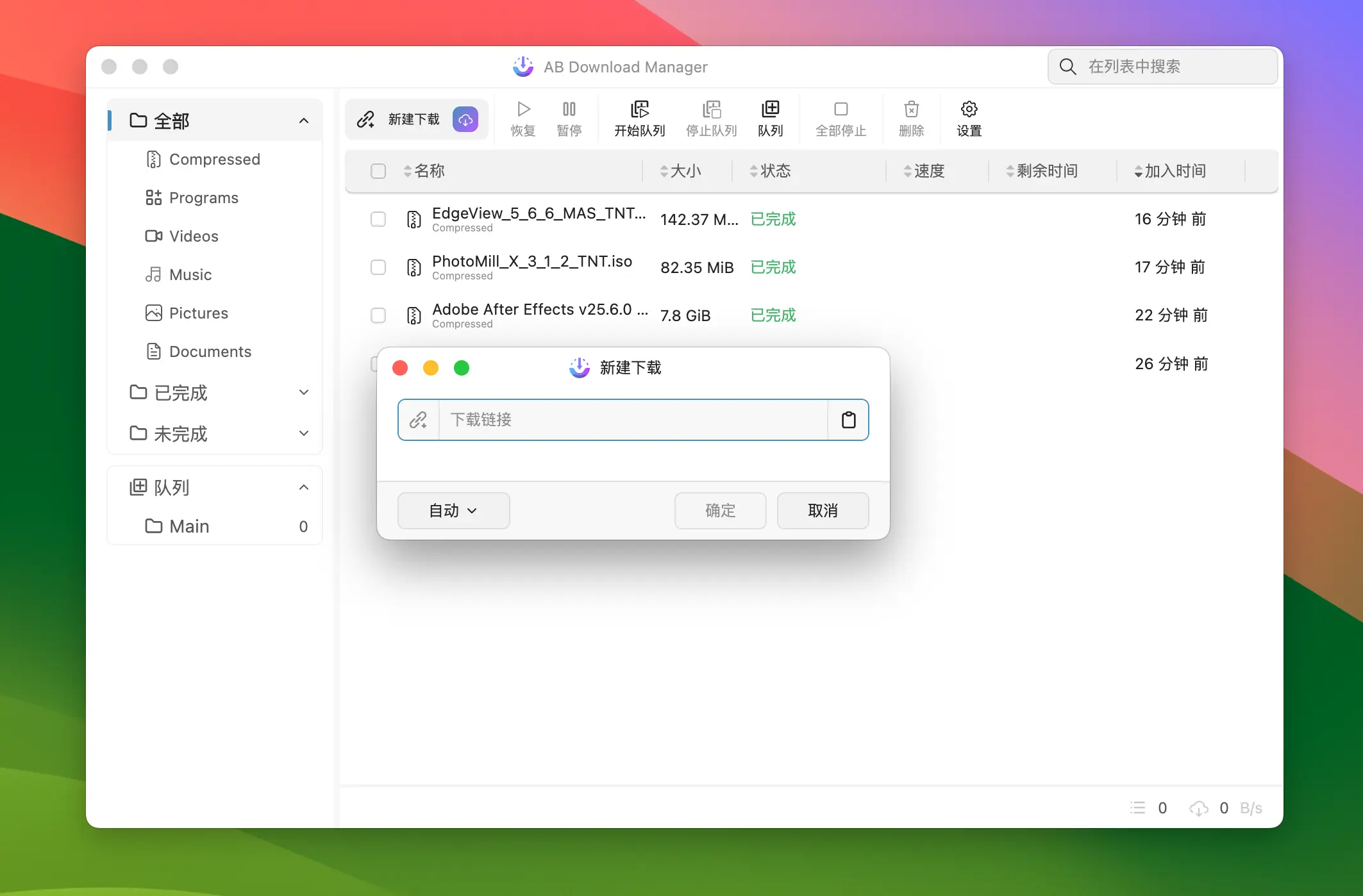Click the purple cloud download icon
Viewport: 1363px width, 896px height.
click(465, 119)
